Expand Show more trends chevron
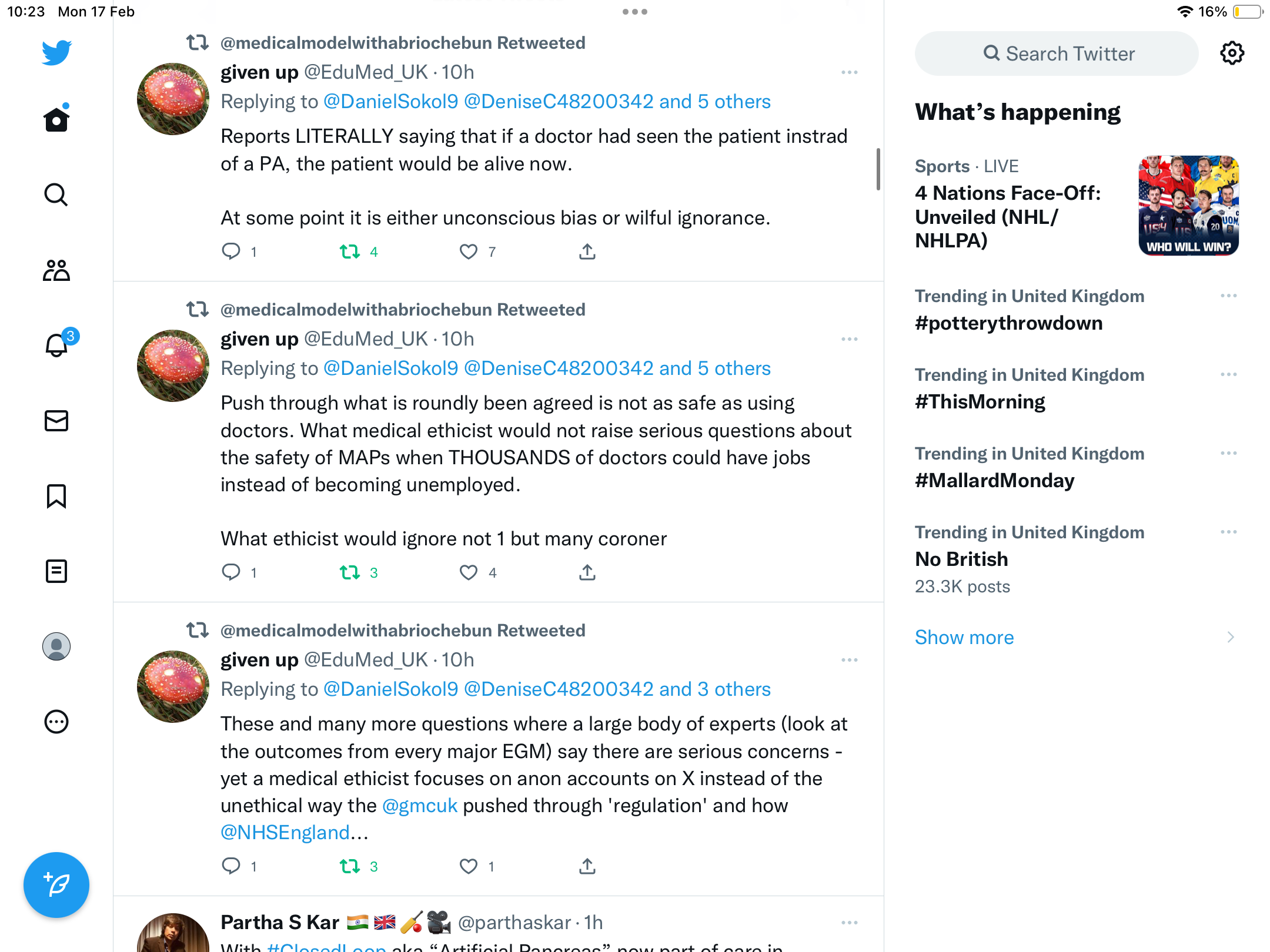This screenshot has height=952, width=1270. [x=1231, y=637]
